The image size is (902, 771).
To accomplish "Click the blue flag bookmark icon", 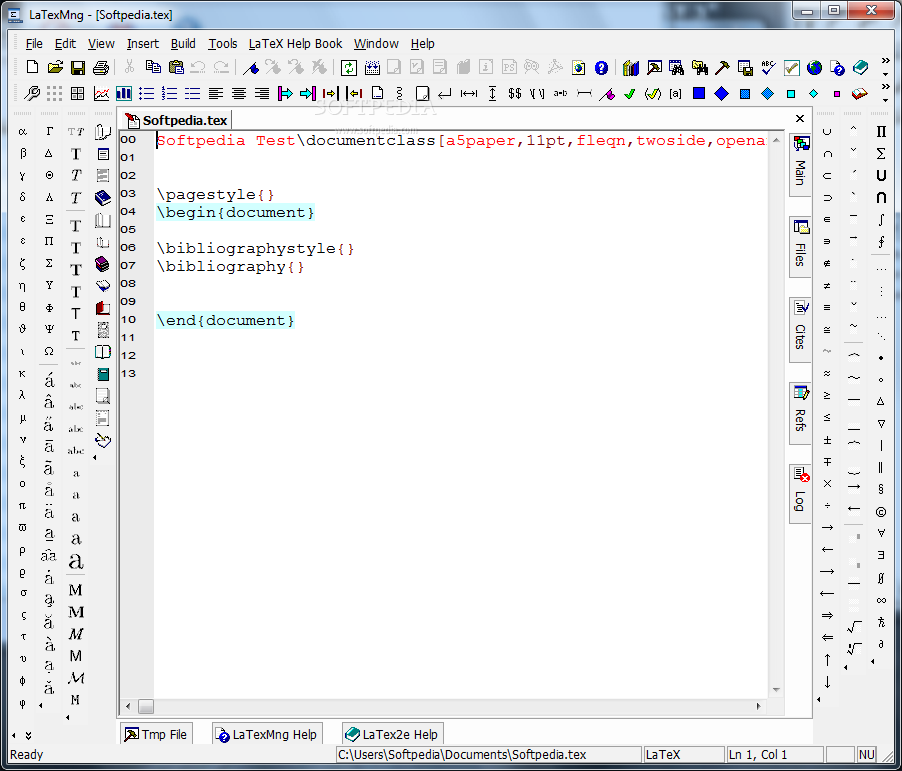I will pyautogui.click(x=251, y=67).
